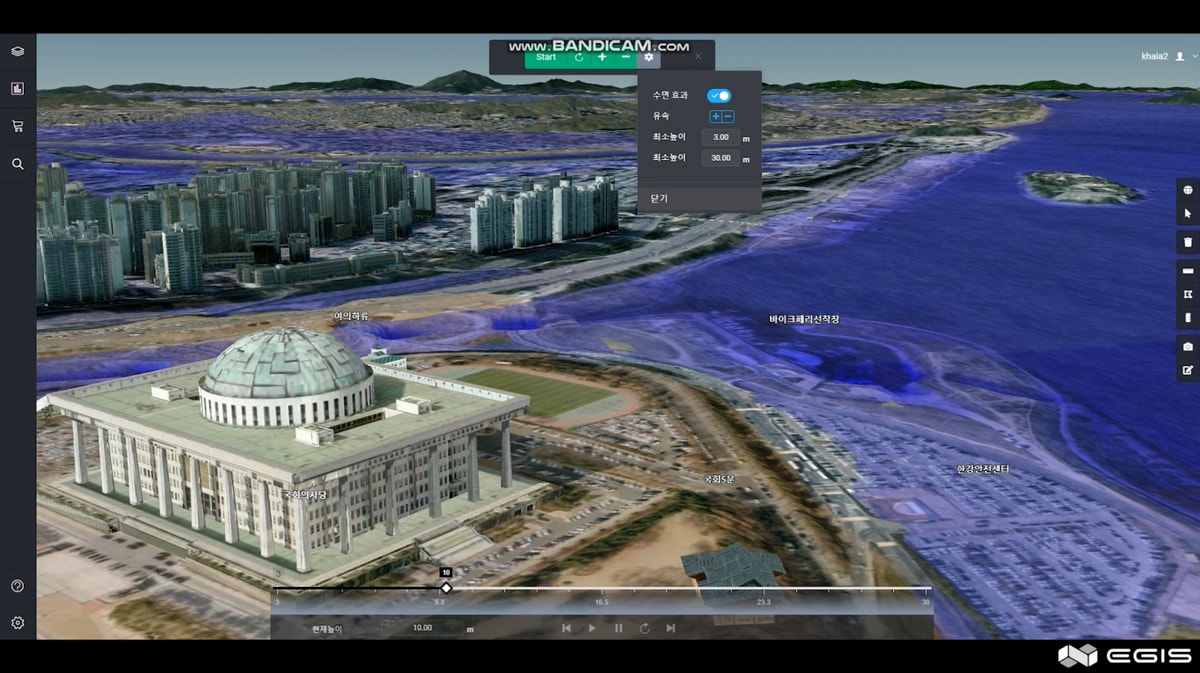Open the shopping cart icon in sidebar
The height and width of the screenshot is (673, 1200).
tap(17, 126)
